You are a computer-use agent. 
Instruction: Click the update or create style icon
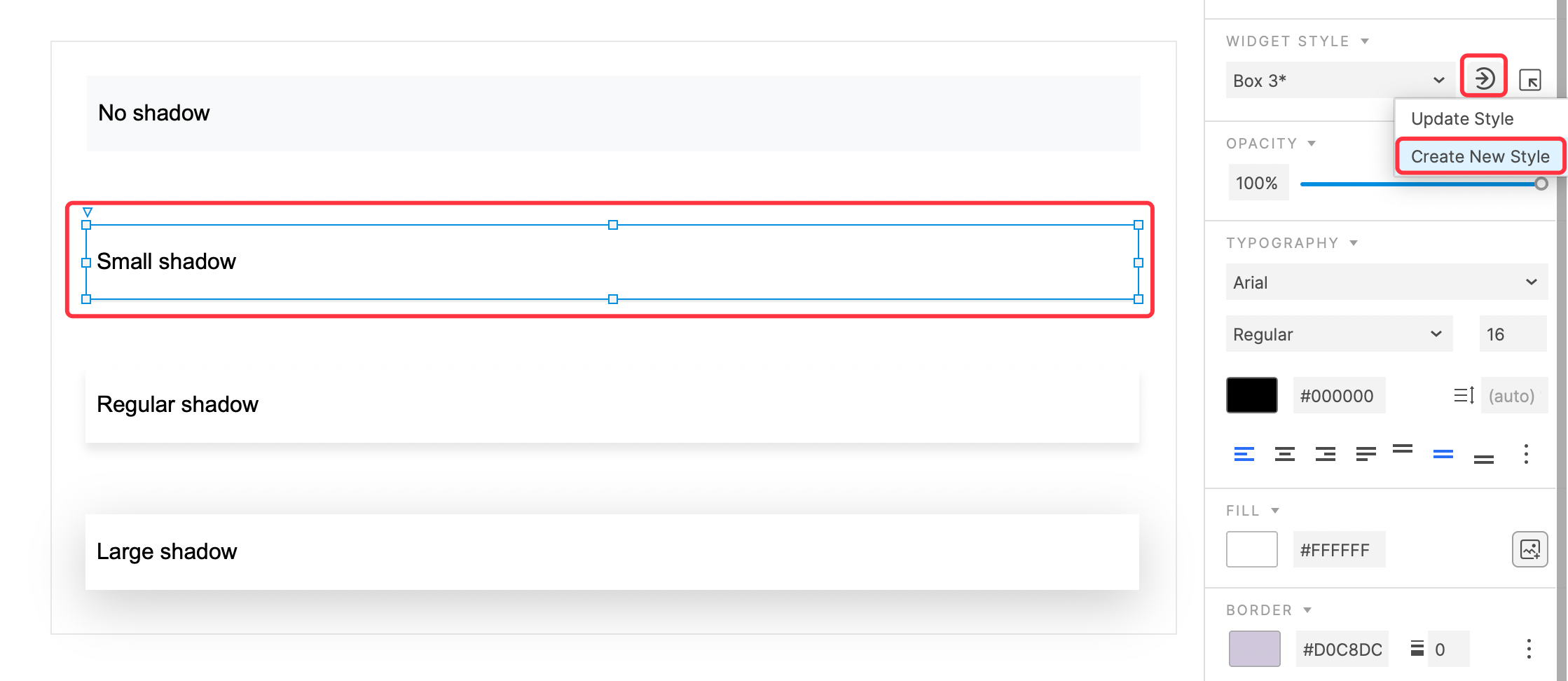click(1483, 78)
